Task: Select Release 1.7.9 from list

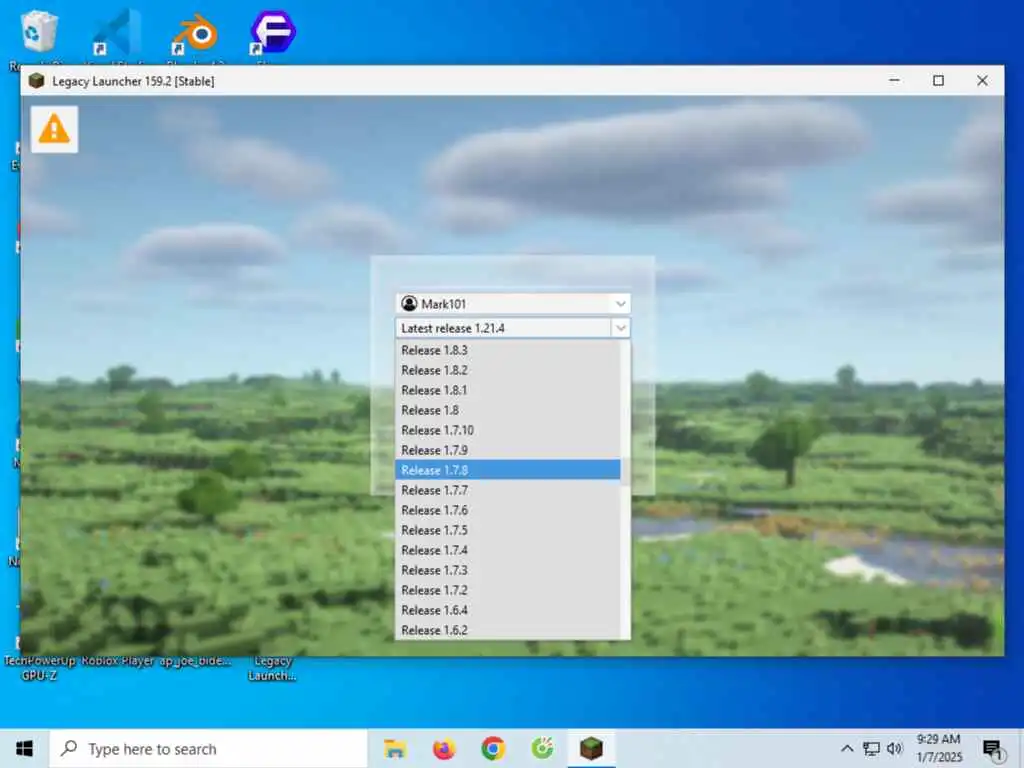Action: click(507, 450)
